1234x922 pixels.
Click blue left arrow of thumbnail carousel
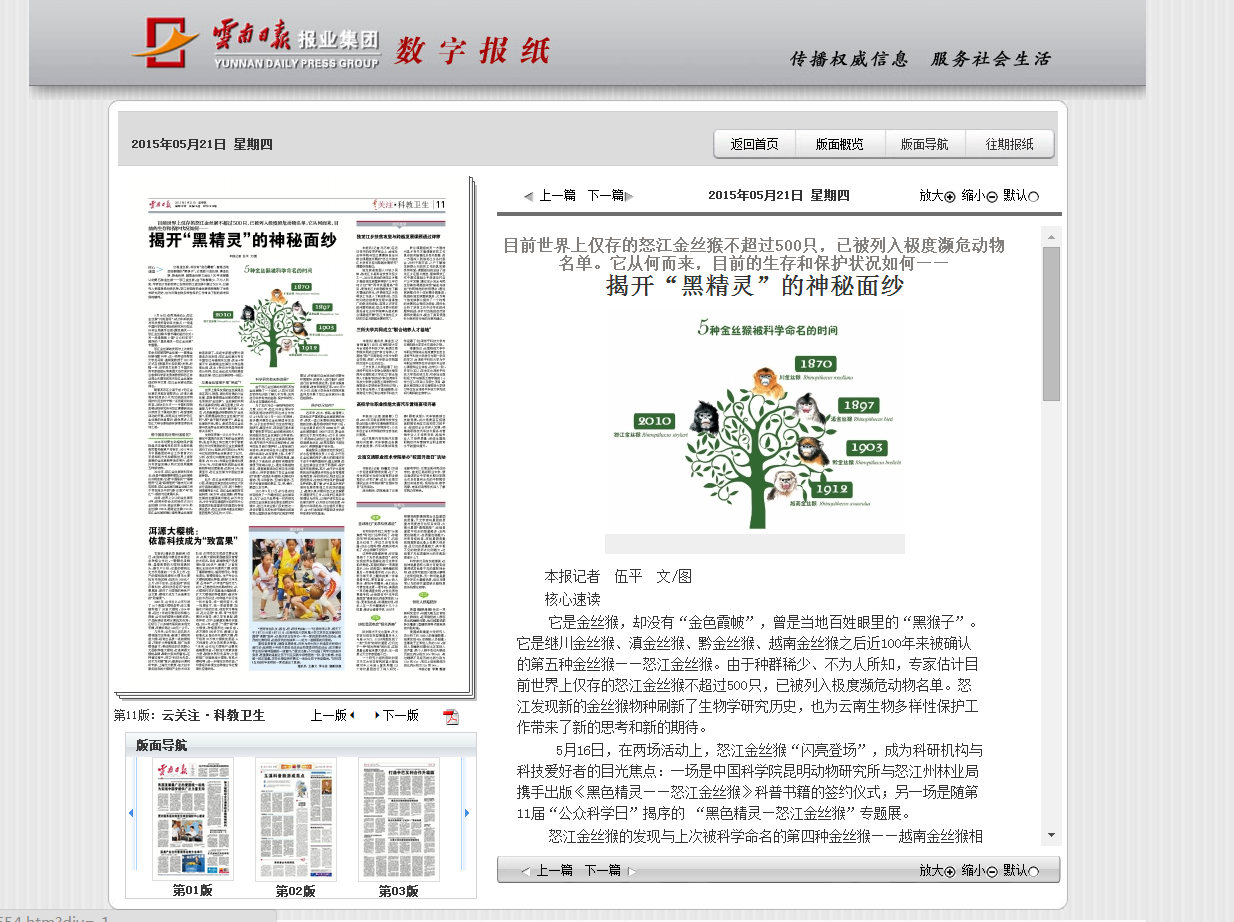click(130, 814)
